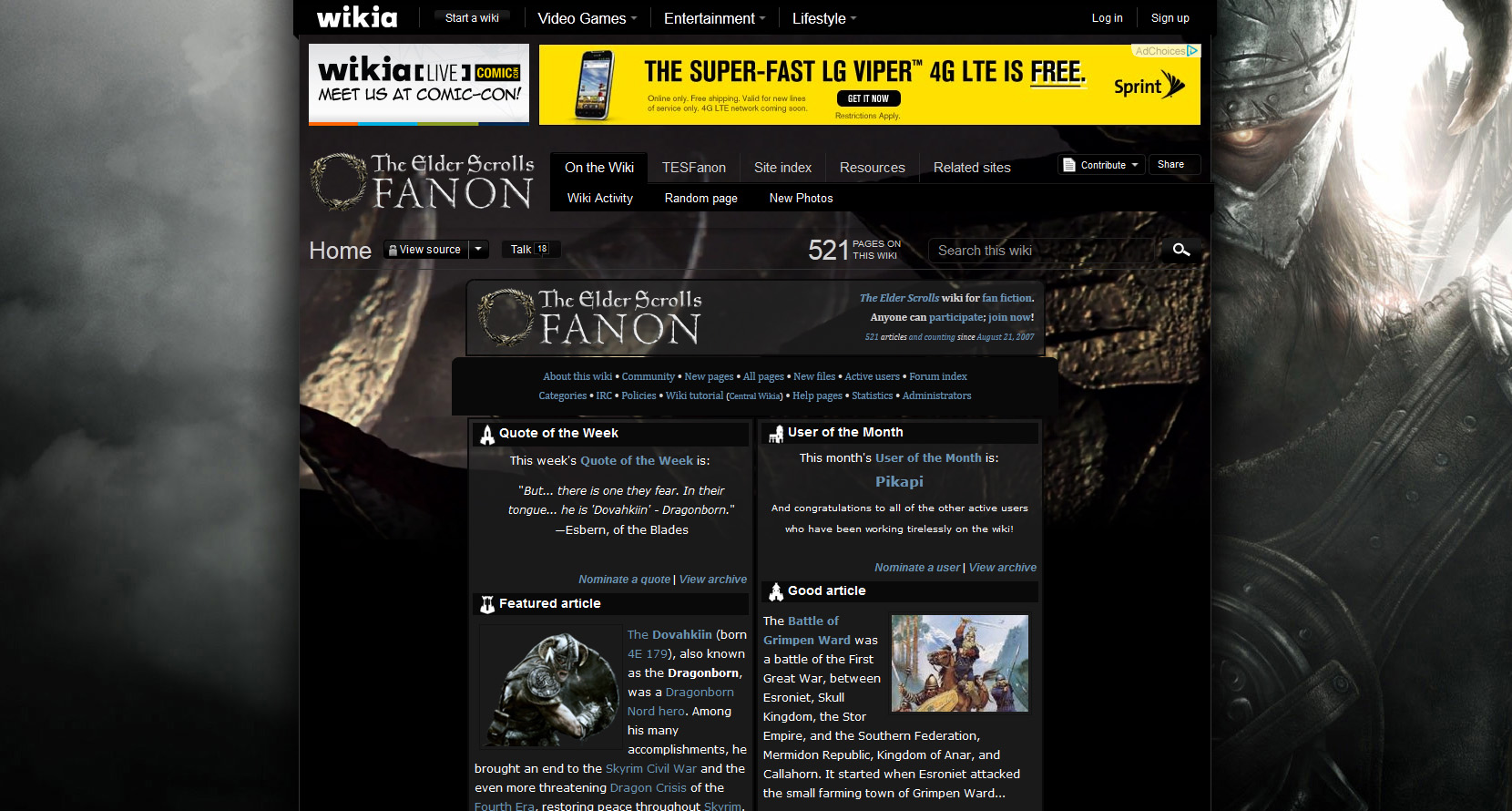Open the Dragon Crisis link
The image size is (1512, 811).
click(x=649, y=788)
